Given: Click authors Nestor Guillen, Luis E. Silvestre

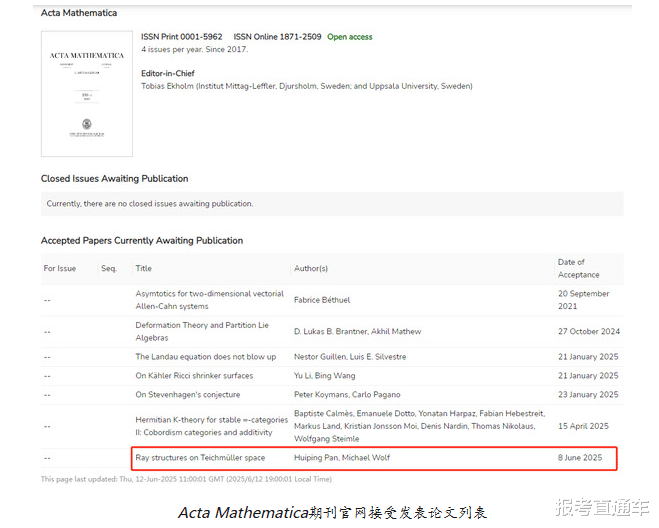Looking at the screenshot, I should coord(350,357).
